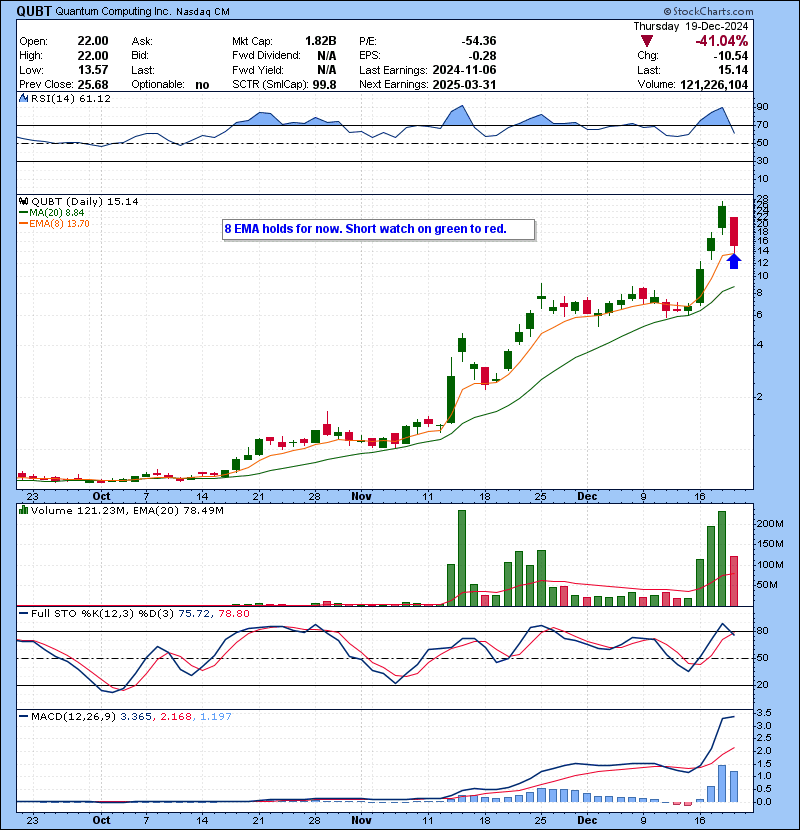
Task: Click the 8 EMA holds annotation text
Action: [365, 229]
